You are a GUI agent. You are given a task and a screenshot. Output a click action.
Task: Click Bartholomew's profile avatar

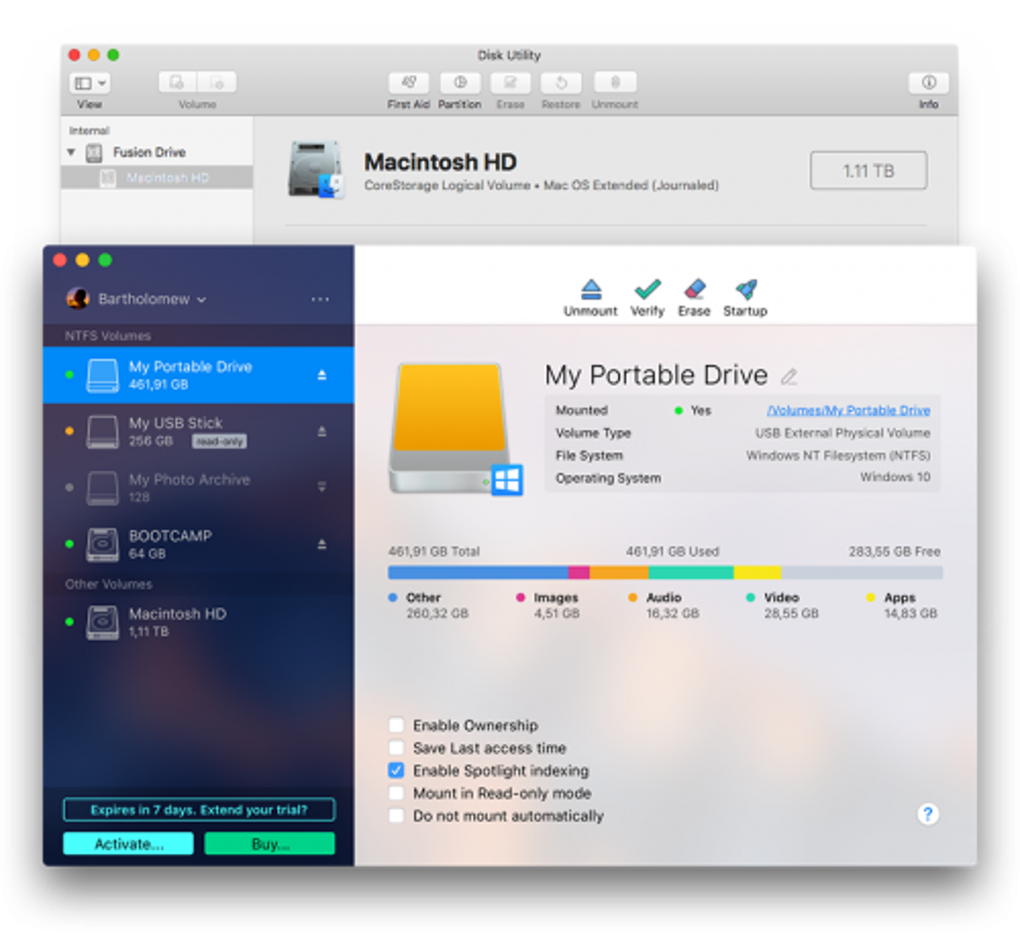(78, 299)
